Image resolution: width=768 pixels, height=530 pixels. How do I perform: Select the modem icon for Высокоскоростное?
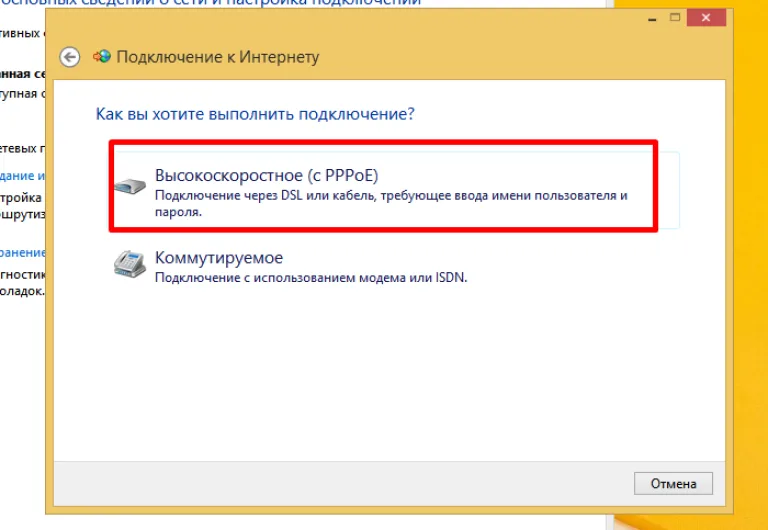[x=130, y=186]
